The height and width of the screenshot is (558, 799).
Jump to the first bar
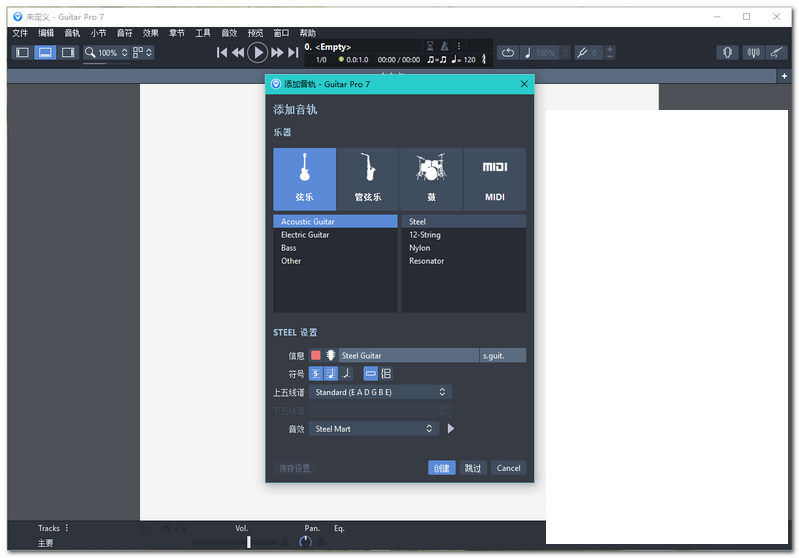click(222, 52)
